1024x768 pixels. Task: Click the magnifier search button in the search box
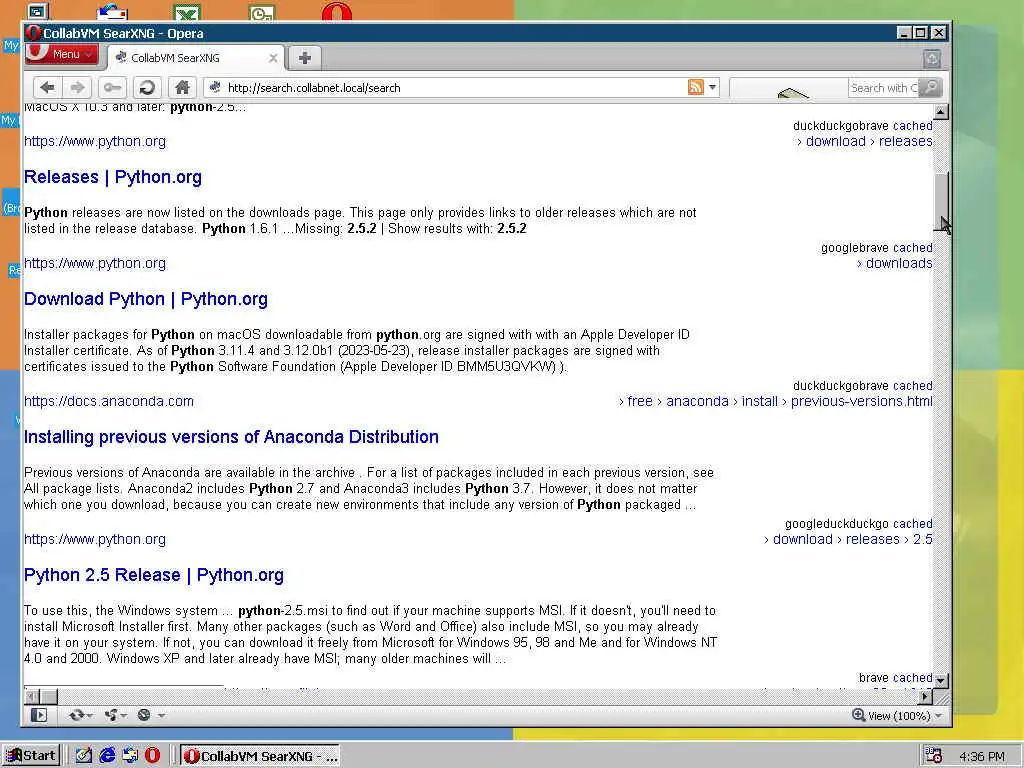click(x=930, y=87)
